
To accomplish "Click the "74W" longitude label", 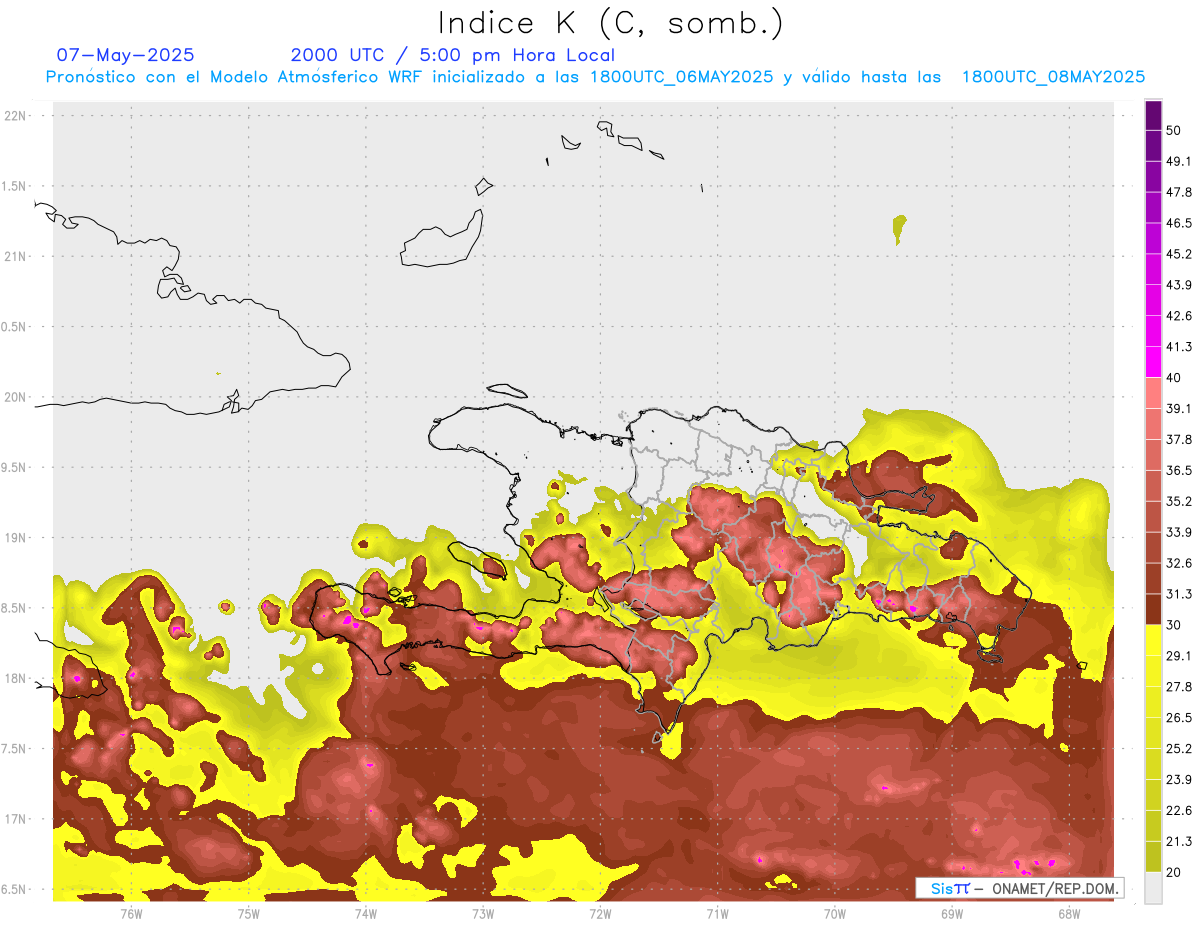I will pos(365,913).
